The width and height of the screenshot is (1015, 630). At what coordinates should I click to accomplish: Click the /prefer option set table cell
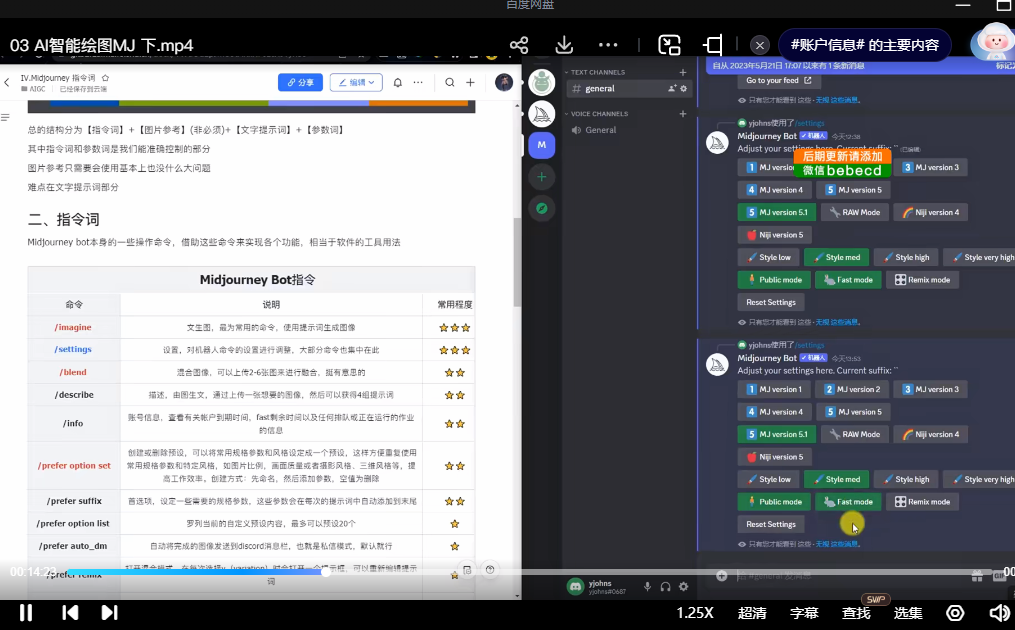[x=74, y=466]
